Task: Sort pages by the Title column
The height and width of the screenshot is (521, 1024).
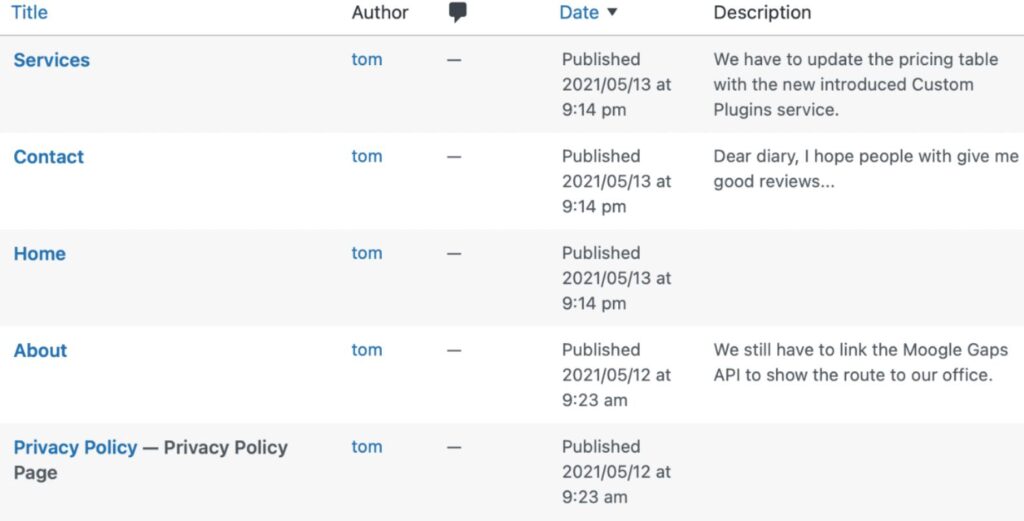Action: click(x=29, y=13)
